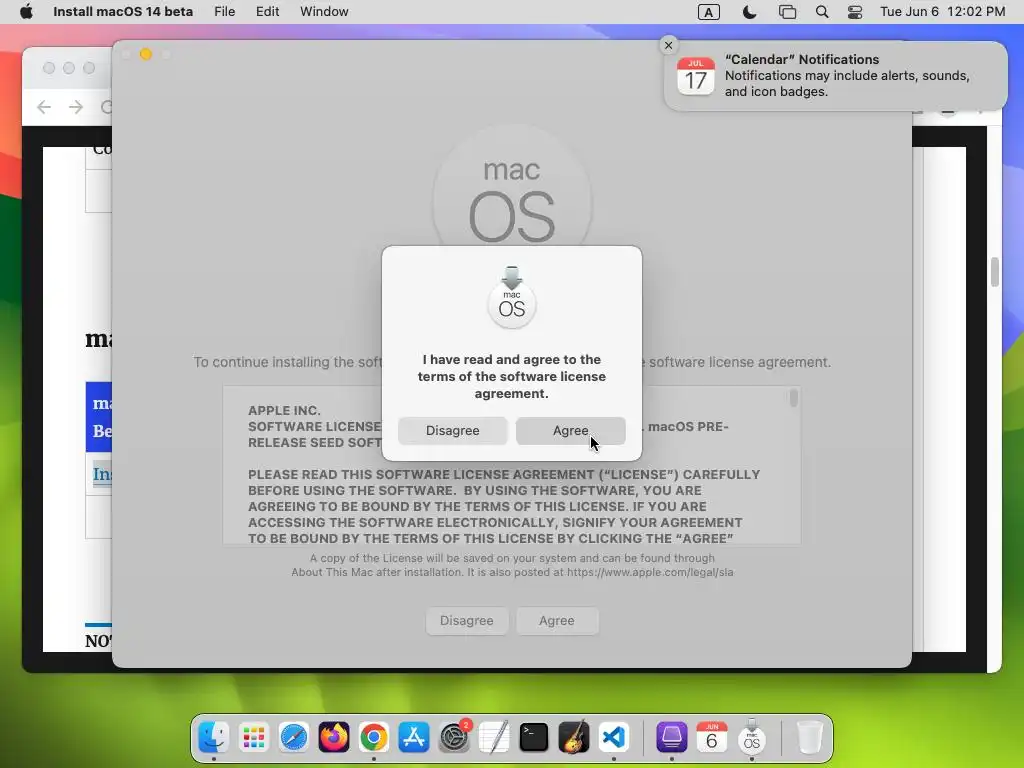
Task: Launch Firefox from the Dock
Action: click(x=334, y=737)
